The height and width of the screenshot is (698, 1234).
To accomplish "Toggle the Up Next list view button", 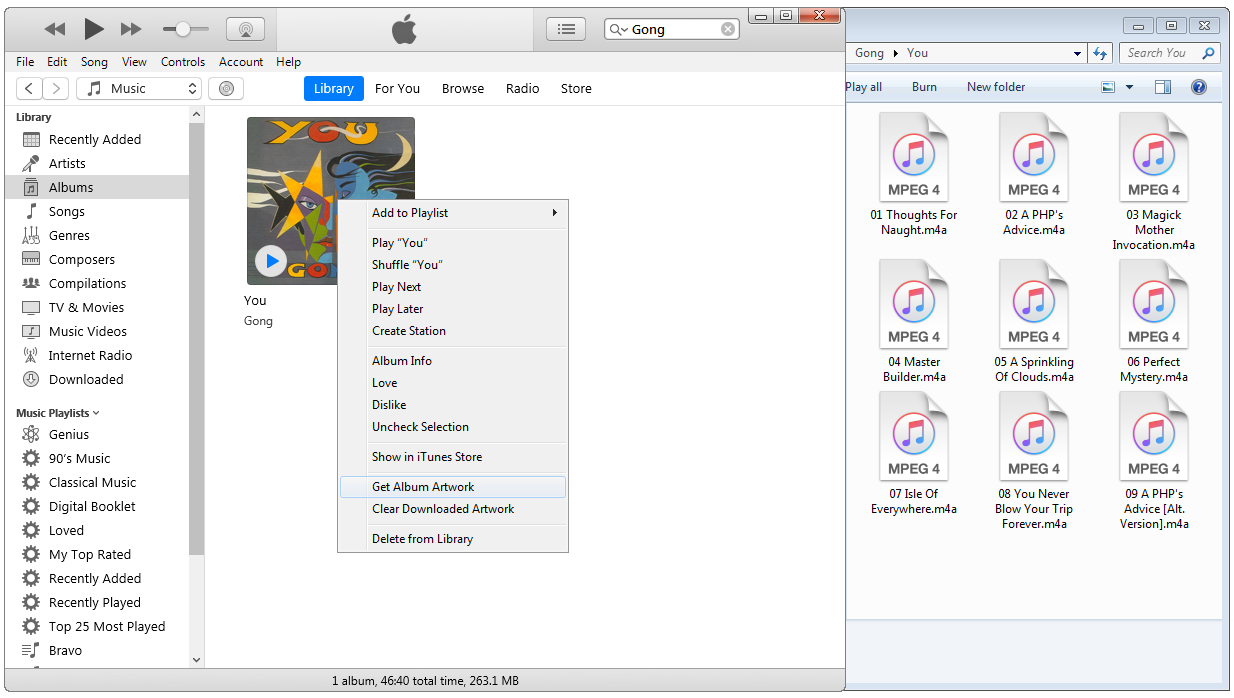I will pos(566,29).
